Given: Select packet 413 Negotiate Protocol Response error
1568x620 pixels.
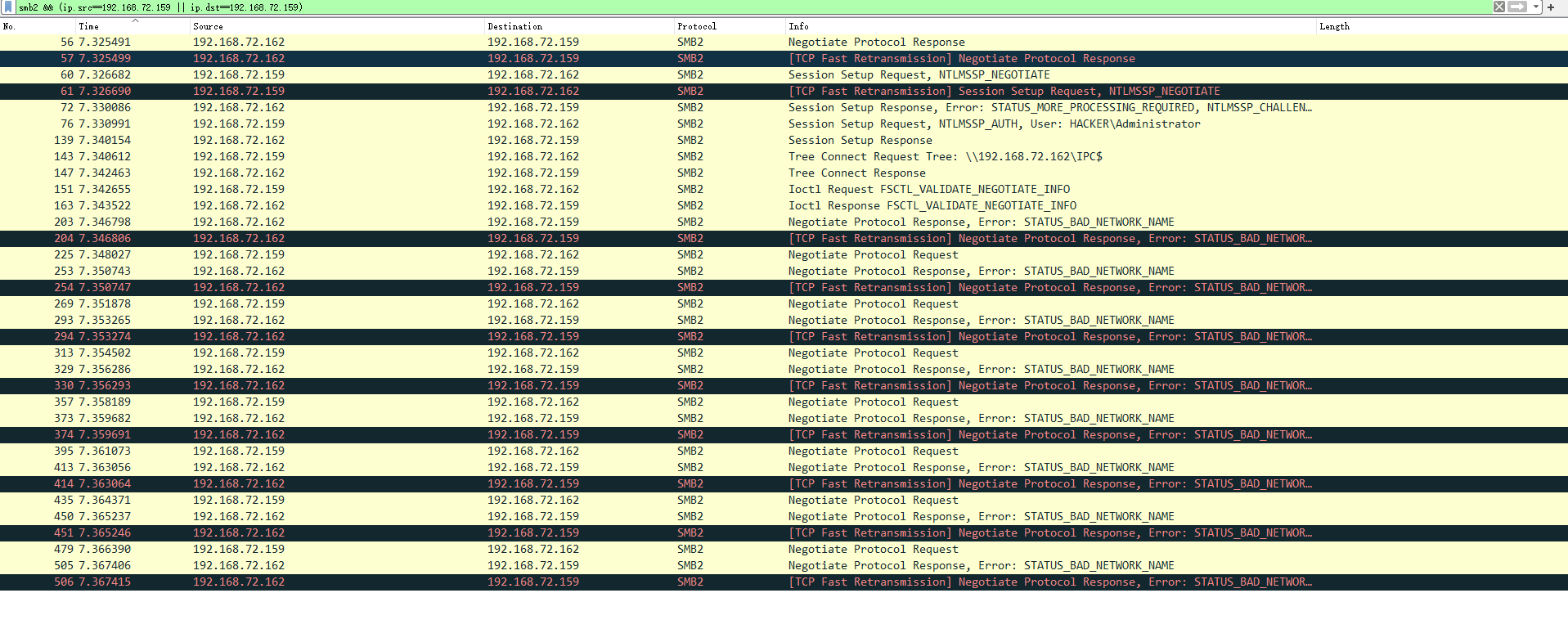Looking at the screenshot, I should (784, 468).
